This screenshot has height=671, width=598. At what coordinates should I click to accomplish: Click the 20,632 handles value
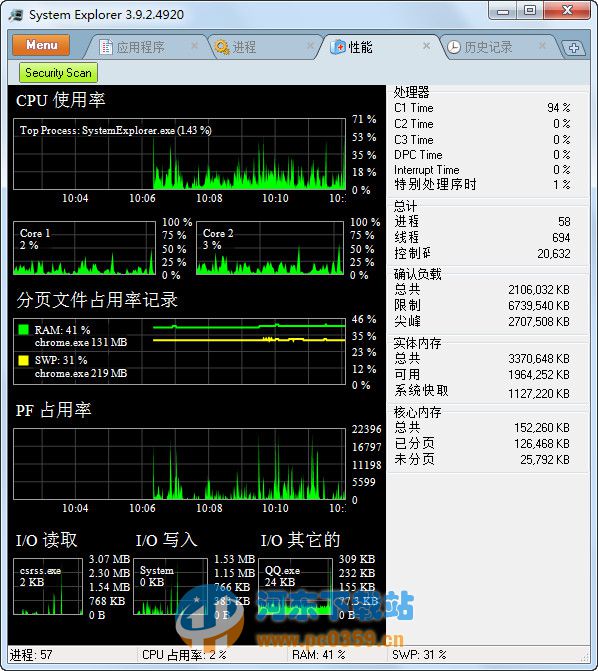pos(554,254)
